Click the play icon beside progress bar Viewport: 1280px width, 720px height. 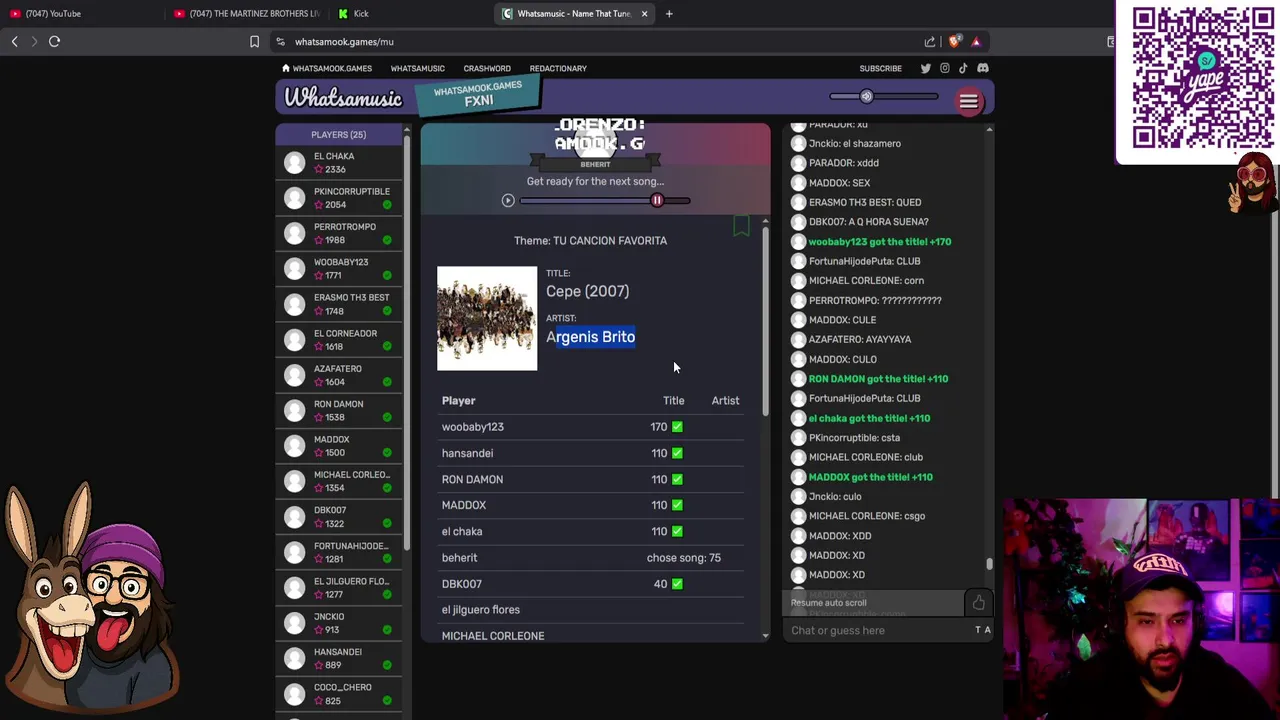point(508,201)
